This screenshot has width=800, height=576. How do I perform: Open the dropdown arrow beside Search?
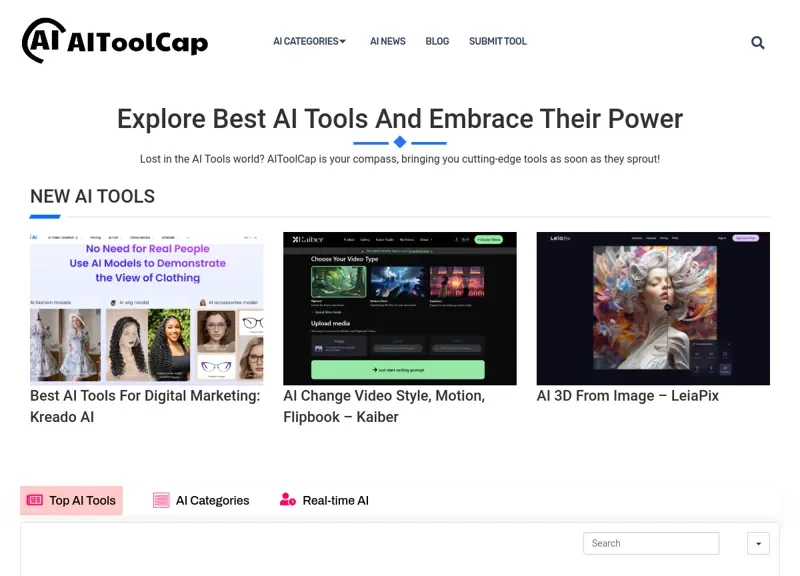(758, 543)
